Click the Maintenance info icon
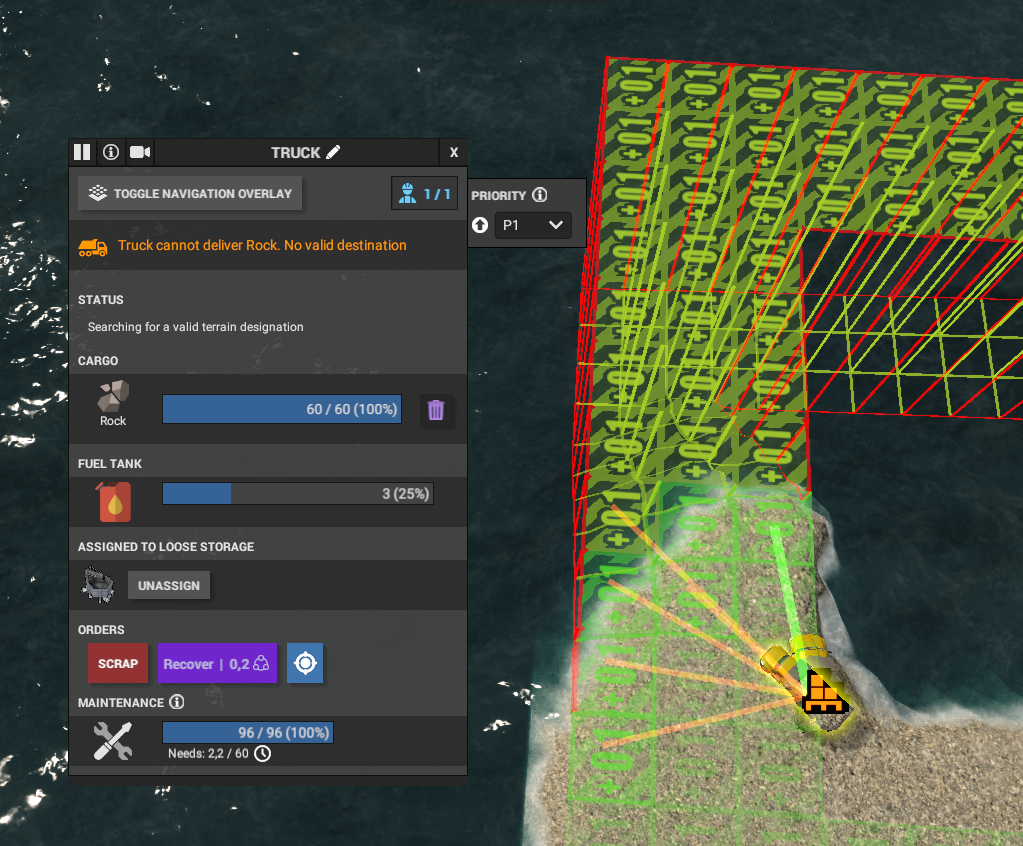Screen dimensions: 1023x846 (x=176, y=702)
